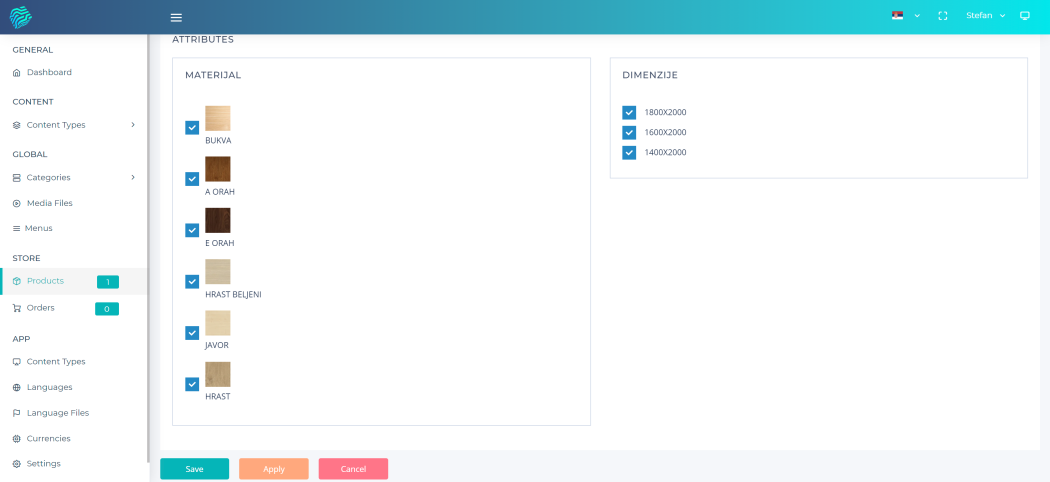The image size is (1050, 482).
Task: Open the language flag dropdown
Action: tap(905, 16)
